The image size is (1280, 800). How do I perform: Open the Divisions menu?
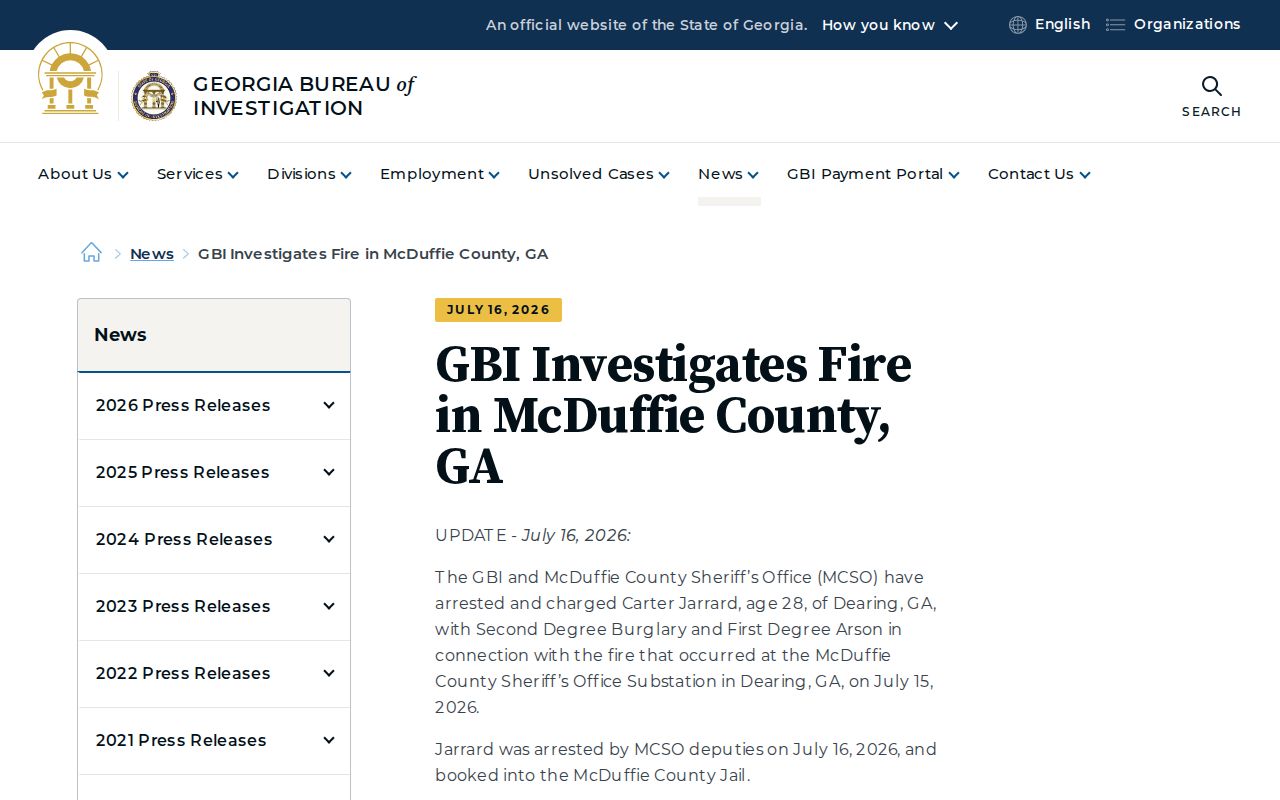coord(309,174)
